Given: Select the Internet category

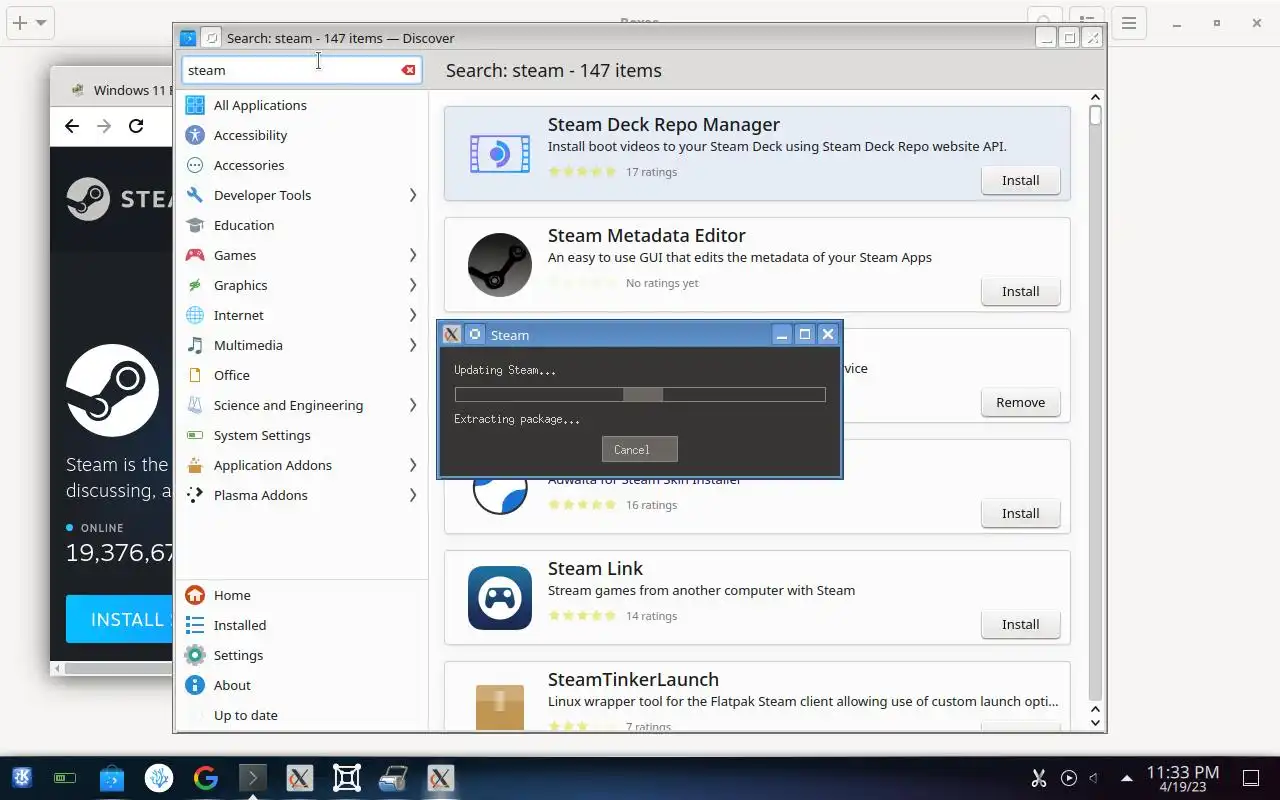Looking at the screenshot, I should coord(301,315).
